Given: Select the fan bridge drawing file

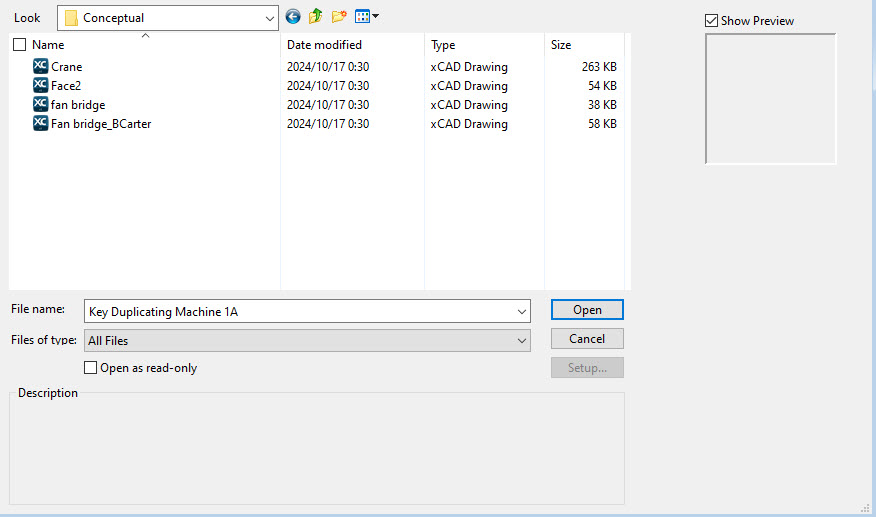Looking at the screenshot, I should [78, 105].
